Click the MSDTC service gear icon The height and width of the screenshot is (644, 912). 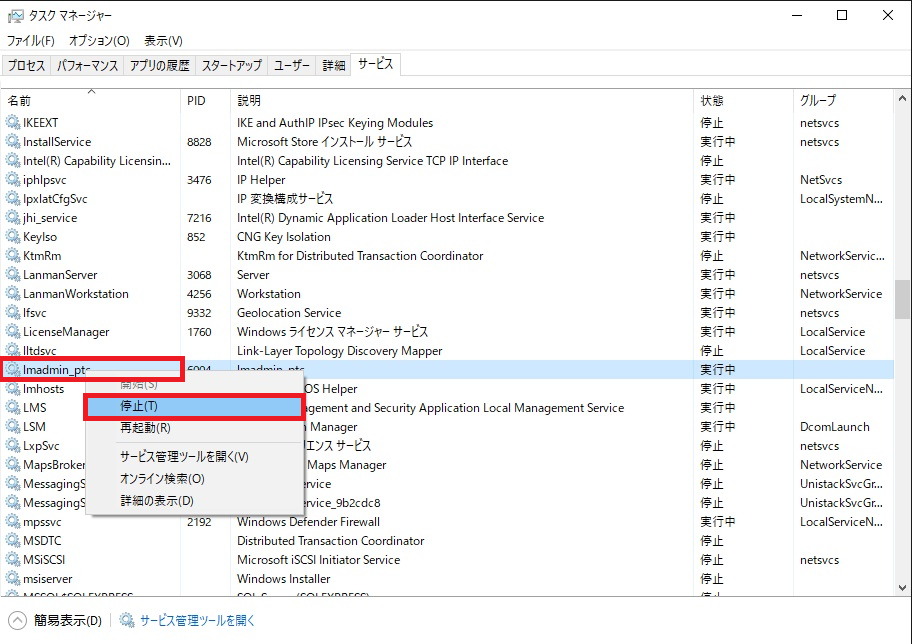(13, 540)
